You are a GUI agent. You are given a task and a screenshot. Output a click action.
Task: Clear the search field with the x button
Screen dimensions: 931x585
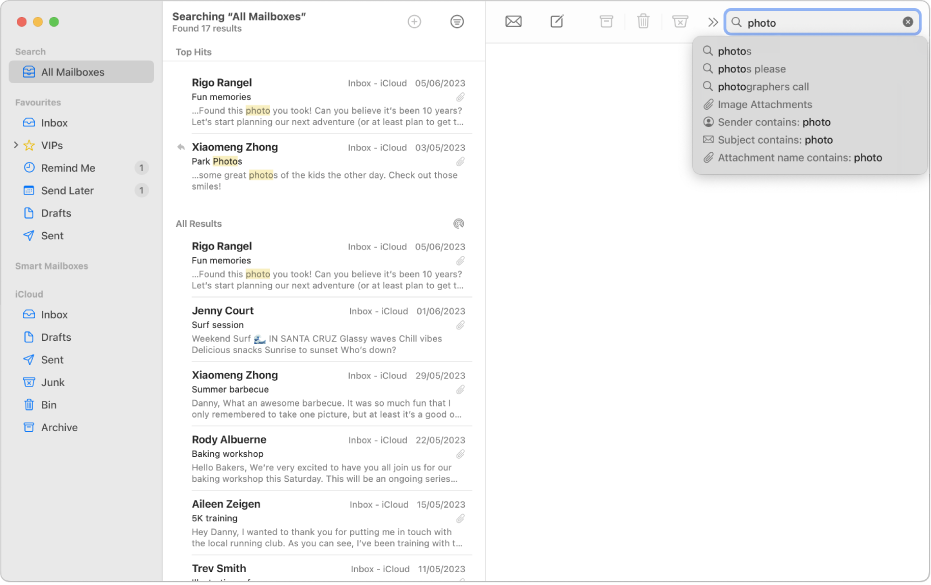click(908, 21)
